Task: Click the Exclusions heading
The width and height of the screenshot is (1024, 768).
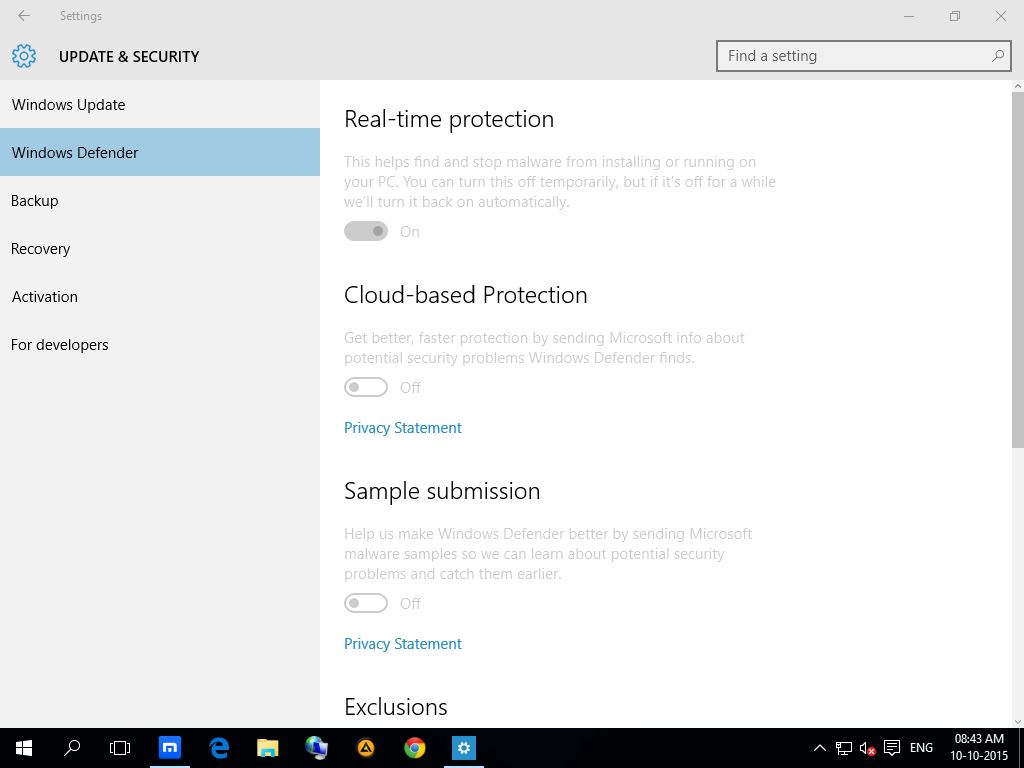Action: coord(396,707)
